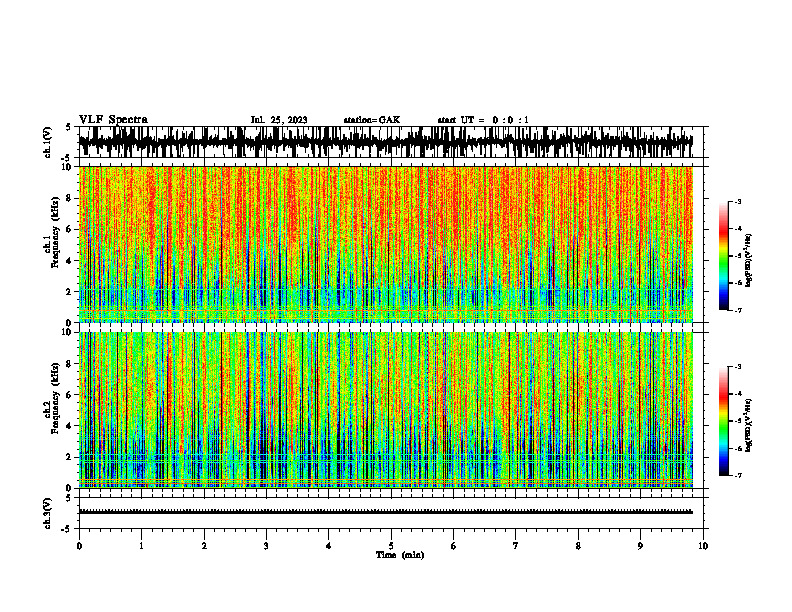Click the ch.2 spectrogram color bar
Screen dimensions: 792x612
[724, 421]
